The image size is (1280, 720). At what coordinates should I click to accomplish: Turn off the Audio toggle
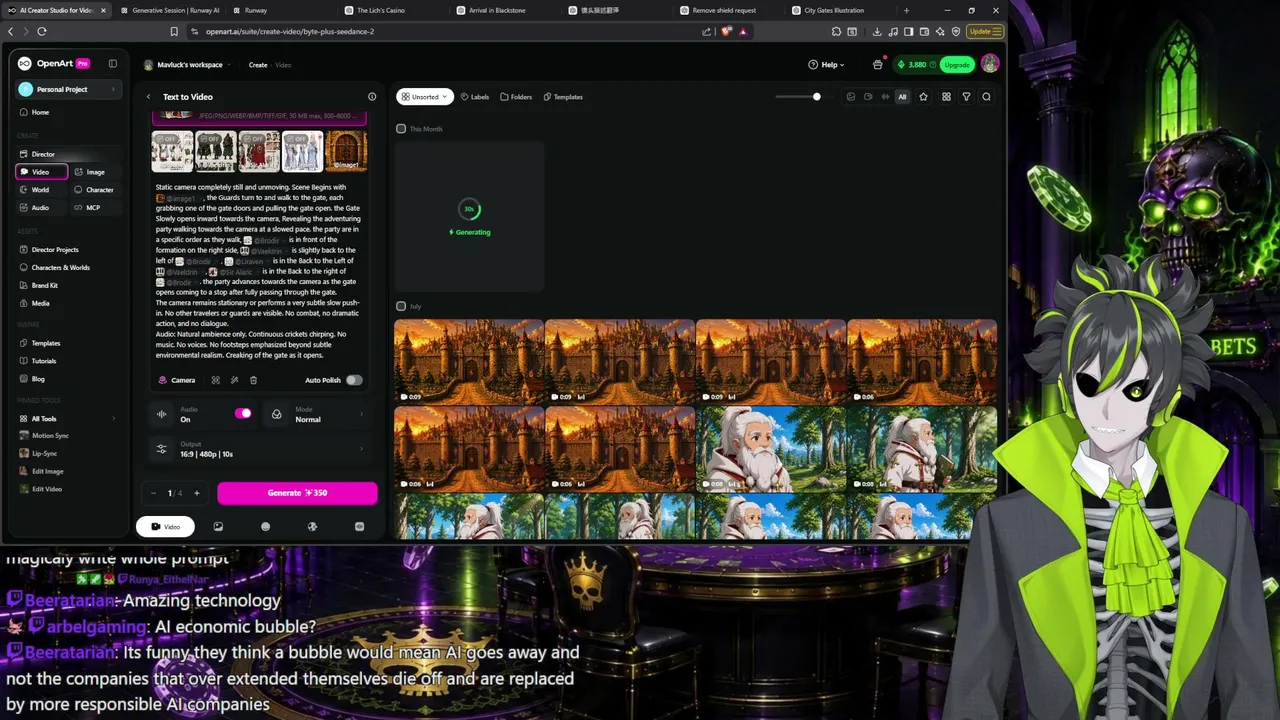[x=243, y=413]
